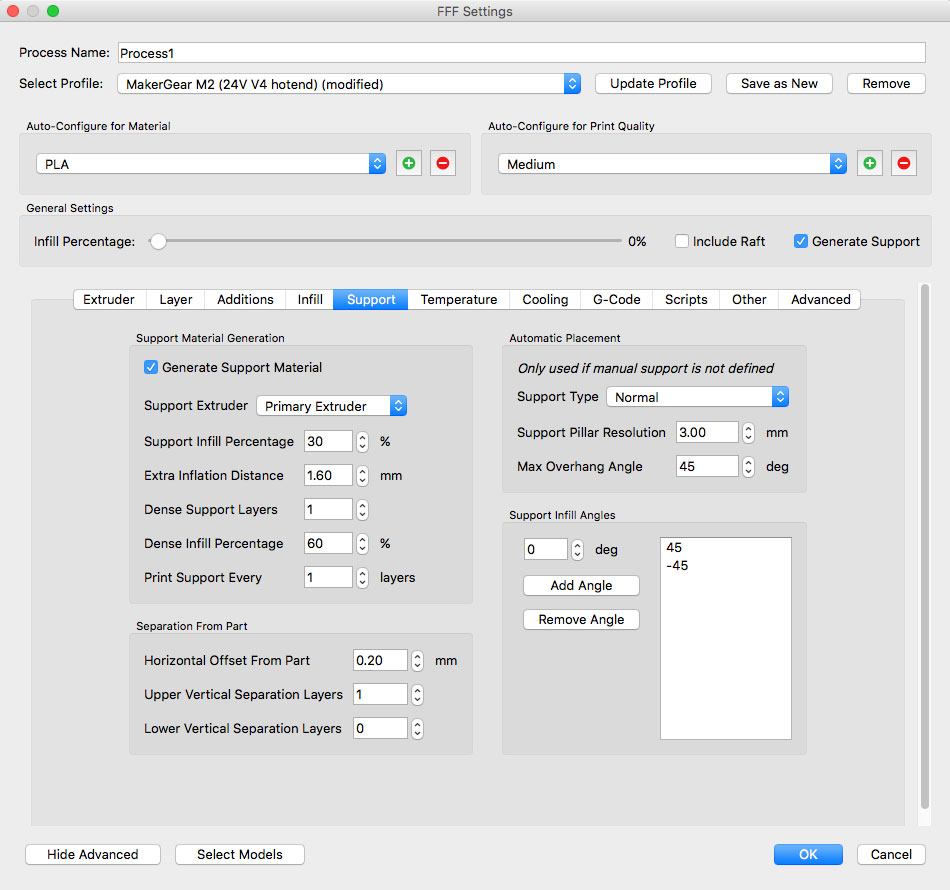Expand the Support Extruder dropdown
950x890 pixels.
(x=331, y=406)
